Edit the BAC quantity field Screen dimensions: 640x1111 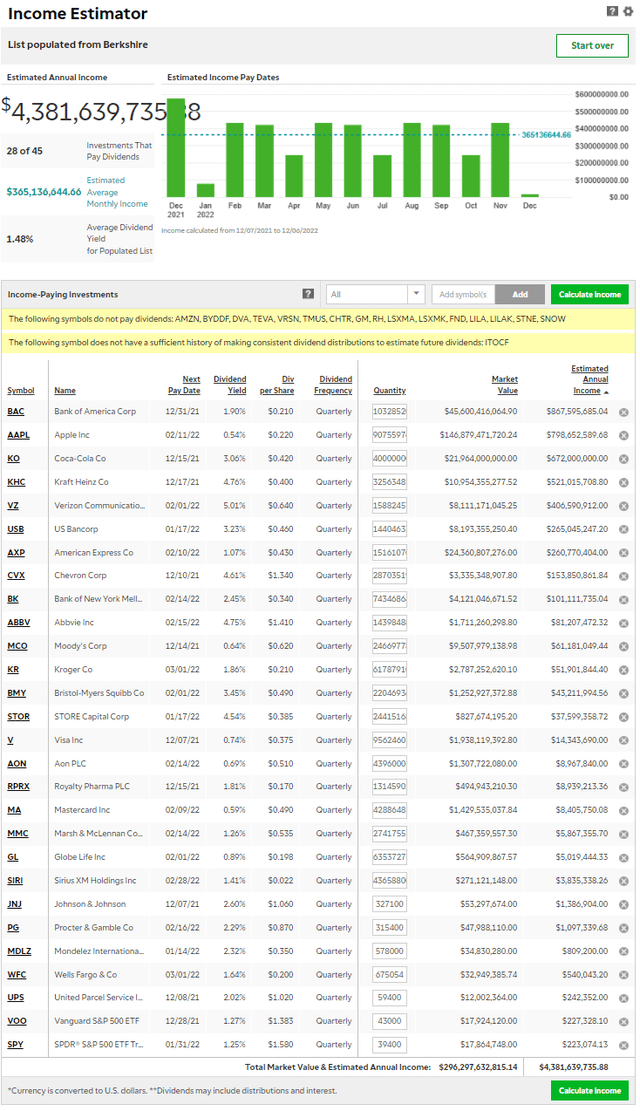coord(390,412)
